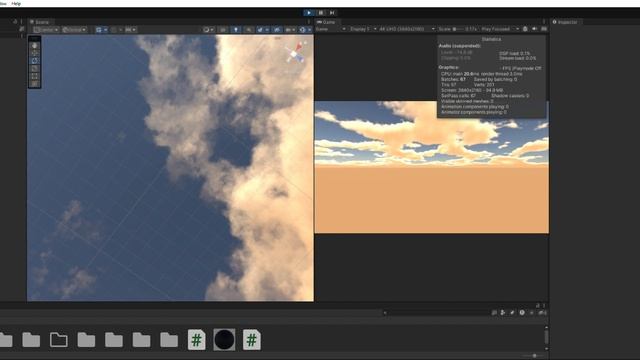This screenshot has height=360, width=640.
Task: Click the Pause button in the toolbar
Action: tap(321, 13)
